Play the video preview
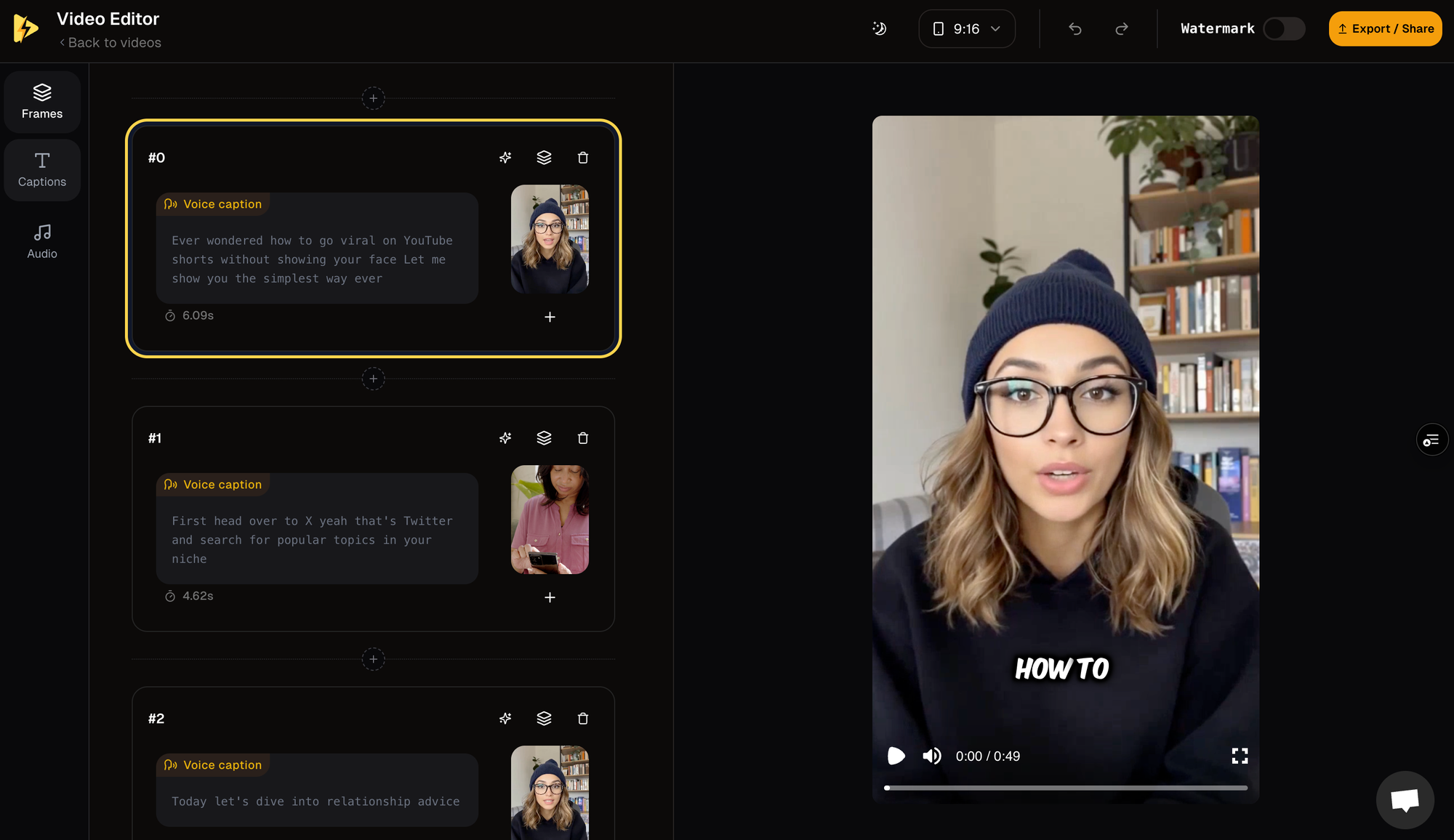 (x=896, y=756)
